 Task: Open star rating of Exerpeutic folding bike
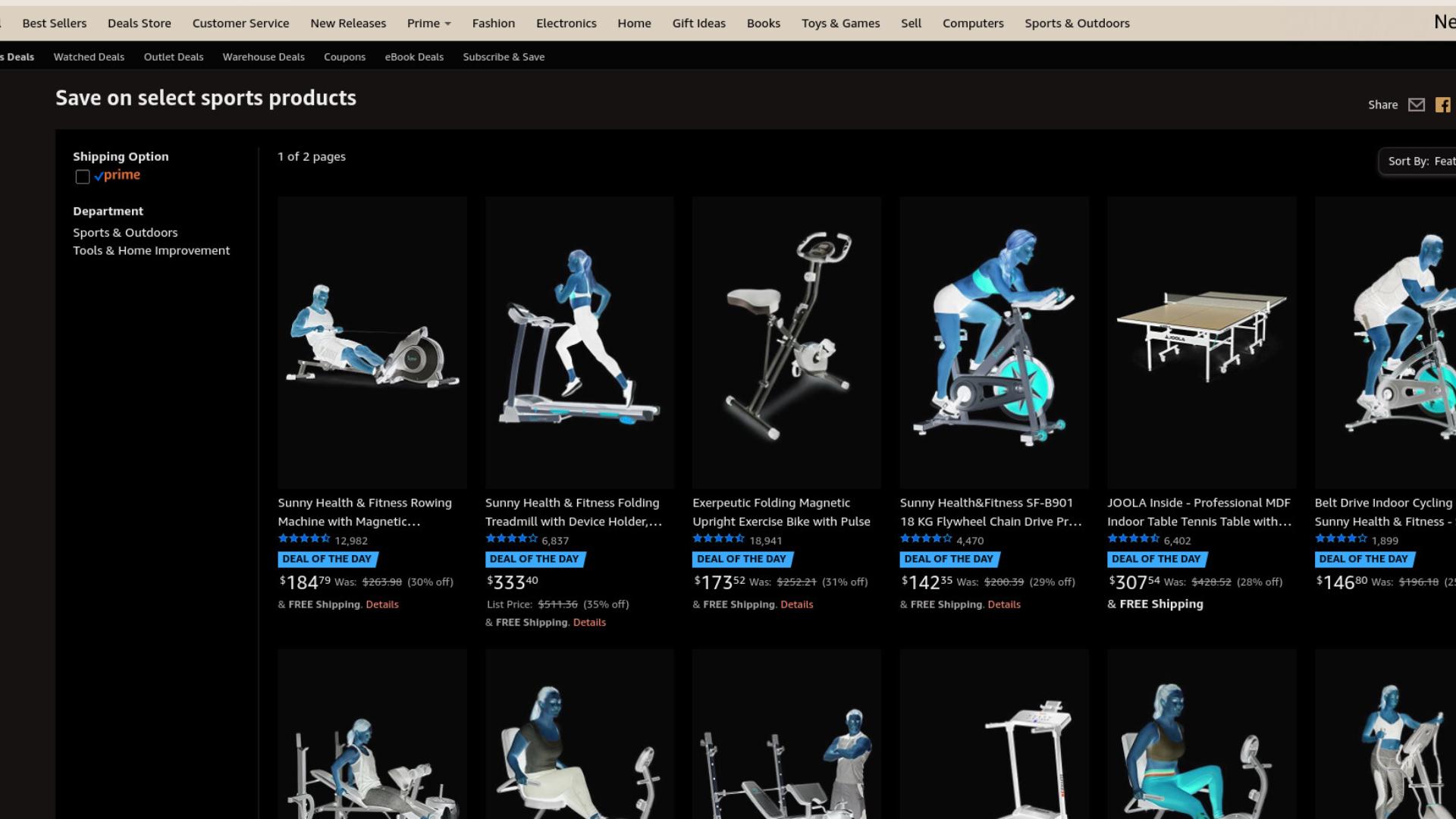718,539
